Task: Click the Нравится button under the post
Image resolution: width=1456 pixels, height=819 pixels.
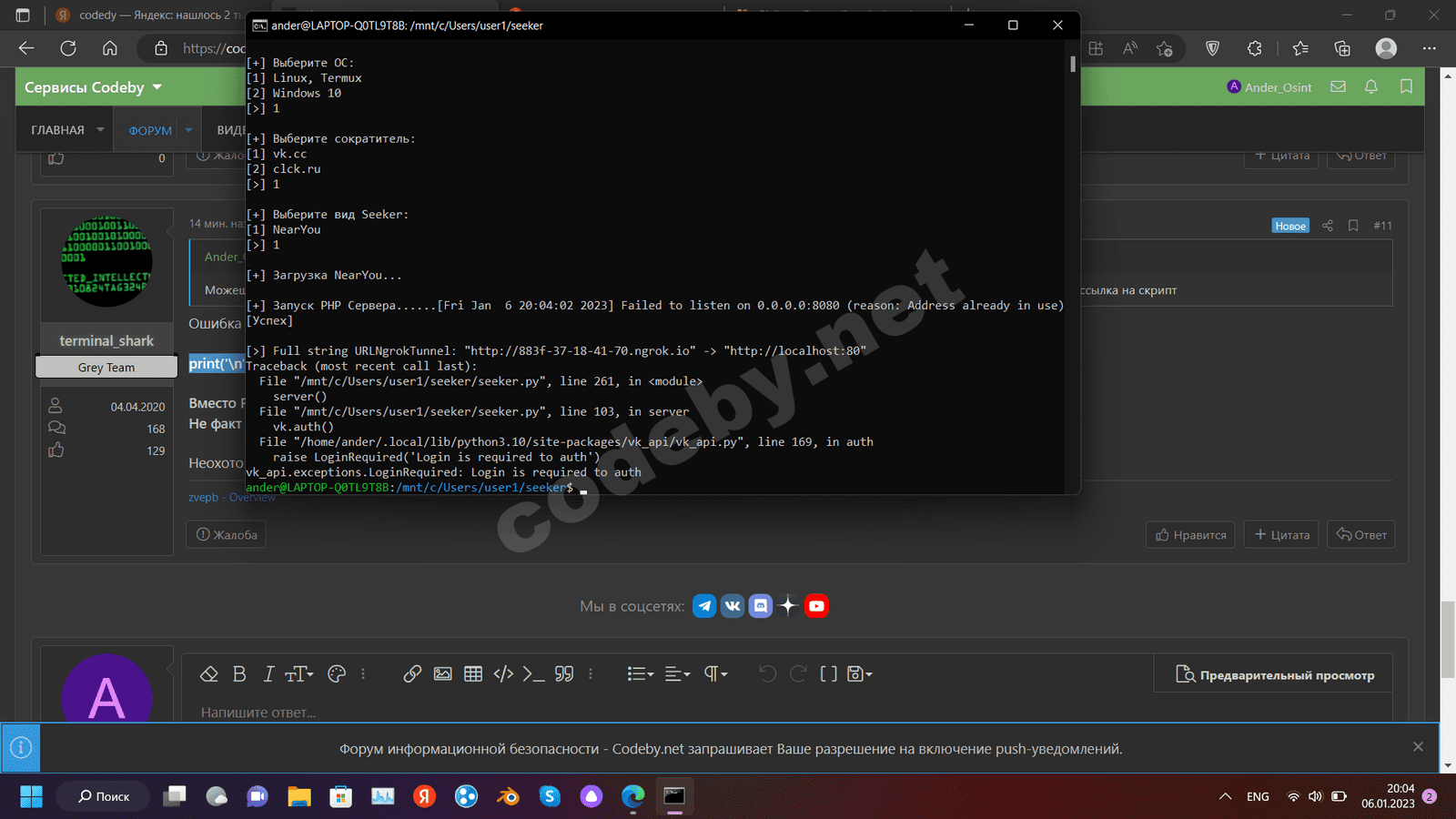Action: pyautogui.click(x=1190, y=535)
